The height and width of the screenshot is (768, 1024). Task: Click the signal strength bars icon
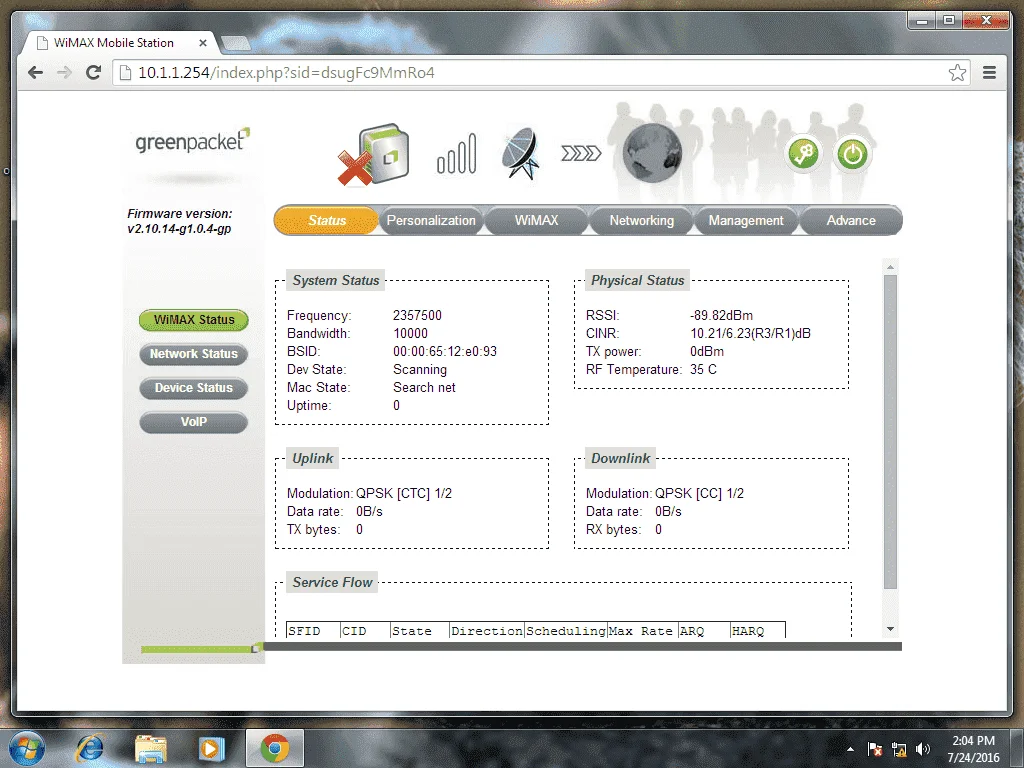[x=456, y=154]
